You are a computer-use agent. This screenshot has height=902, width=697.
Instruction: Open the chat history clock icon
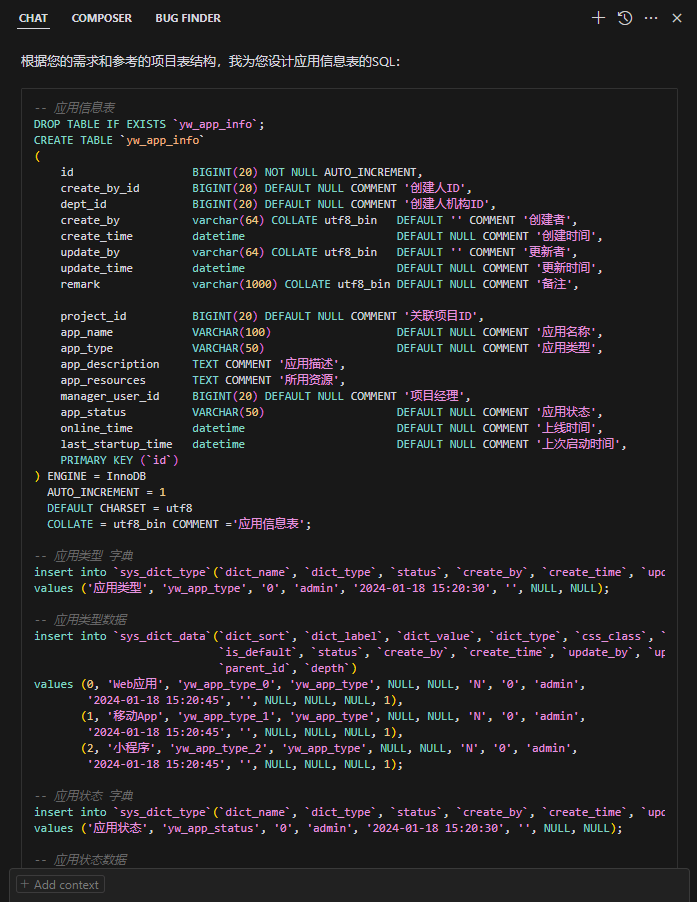tap(625, 18)
